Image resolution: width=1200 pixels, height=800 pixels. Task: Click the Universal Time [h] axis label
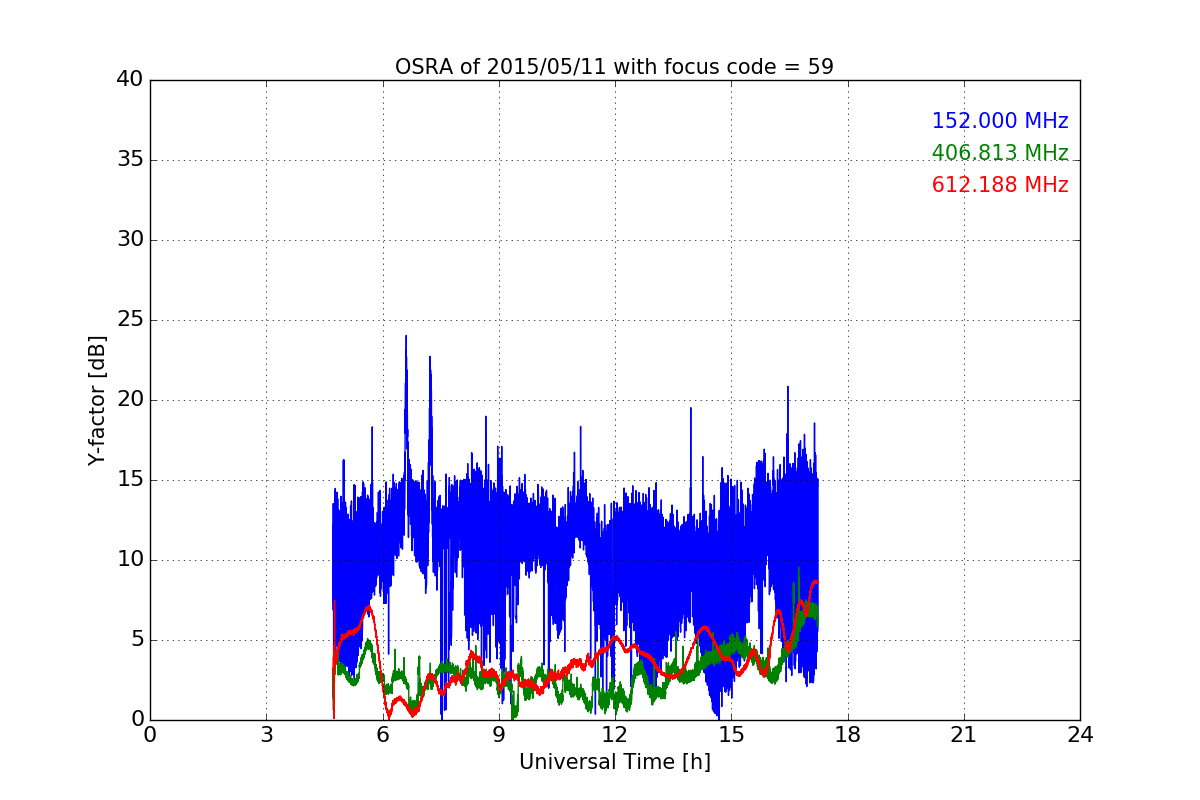[614, 762]
